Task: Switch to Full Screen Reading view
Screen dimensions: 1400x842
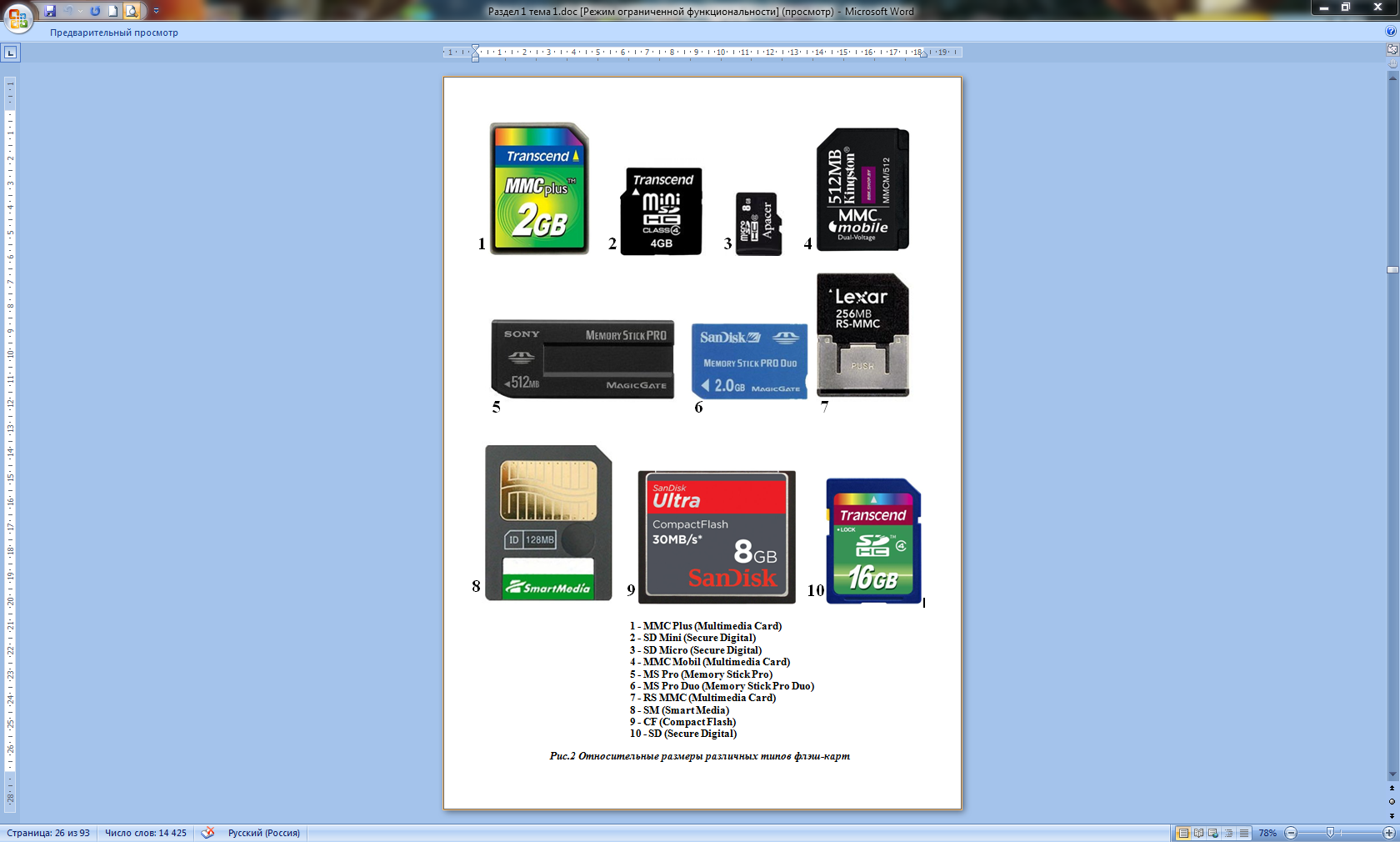Action: 1198,833
